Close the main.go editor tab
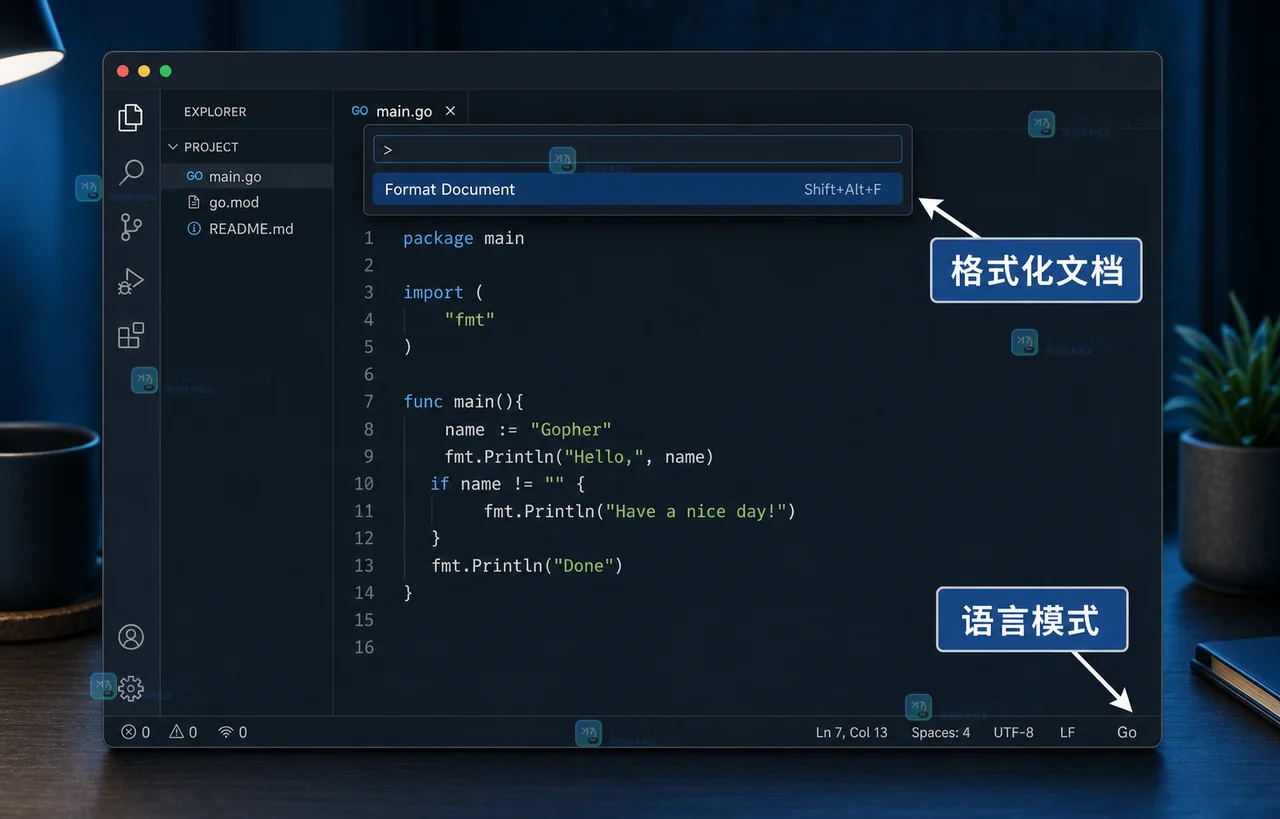 pos(450,111)
